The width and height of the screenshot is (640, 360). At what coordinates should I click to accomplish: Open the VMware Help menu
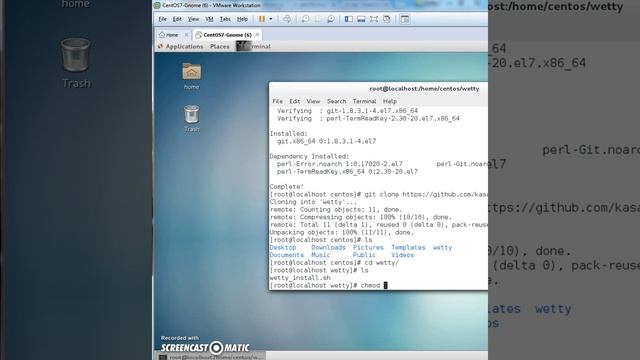[x=242, y=19]
